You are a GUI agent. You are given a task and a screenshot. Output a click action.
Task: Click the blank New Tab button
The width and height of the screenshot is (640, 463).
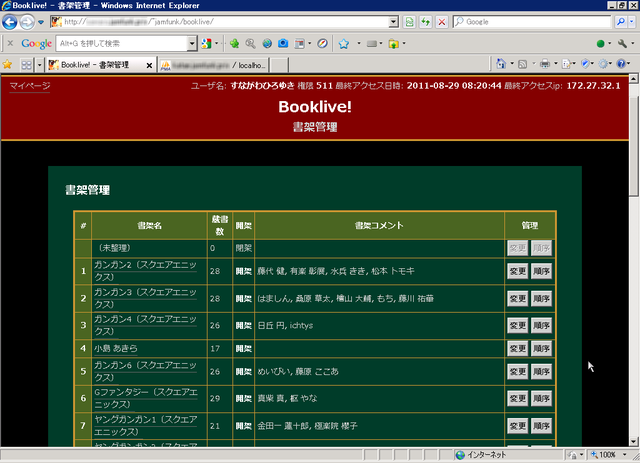point(279,65)
